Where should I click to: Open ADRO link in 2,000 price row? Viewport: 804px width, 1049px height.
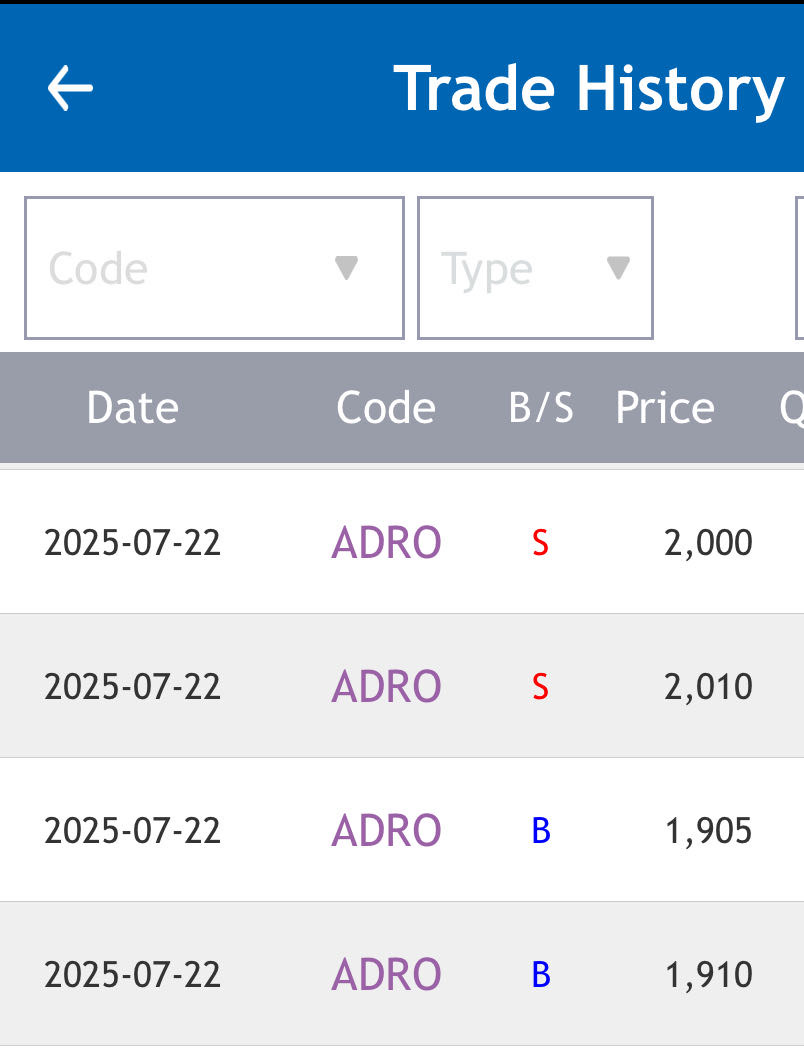pos(386,543)
